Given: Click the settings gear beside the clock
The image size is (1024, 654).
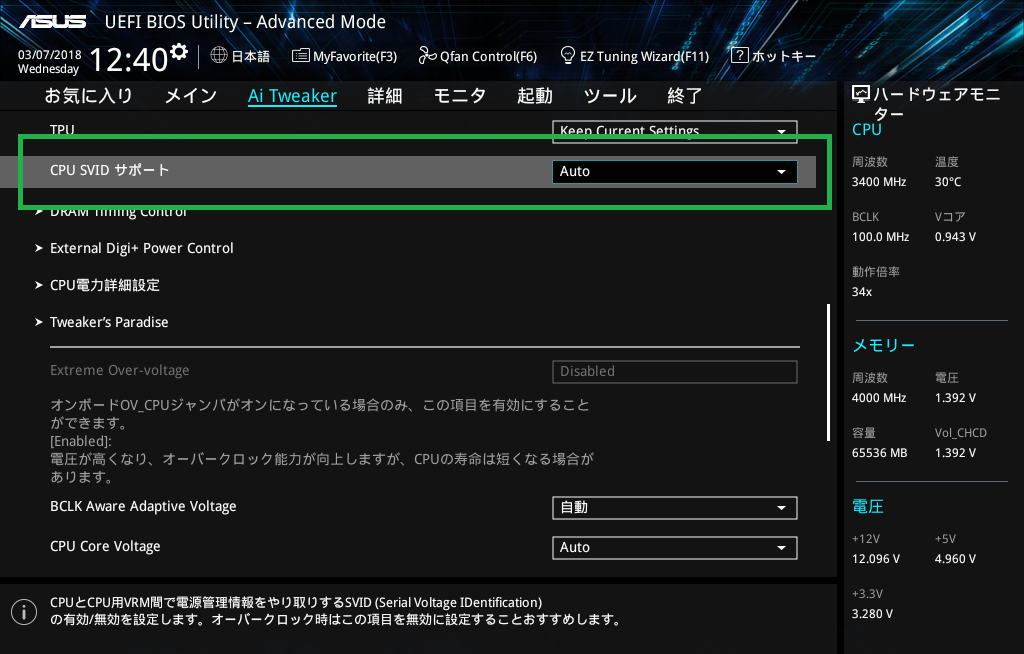Looking at the screenshot, I should tap(178, 52).
